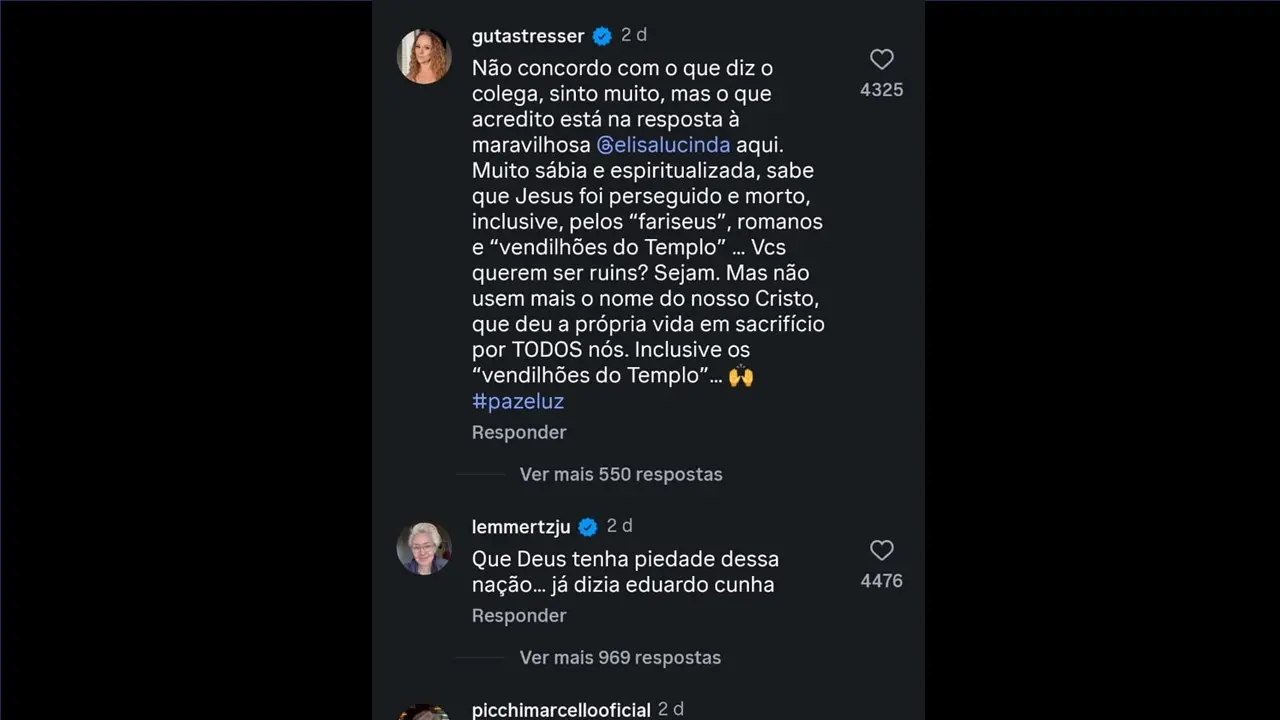This screenshot has height=720, width=1280.
Task: Tap Responder below lemmertzju's comment
Action: click(x=519, y=615)
